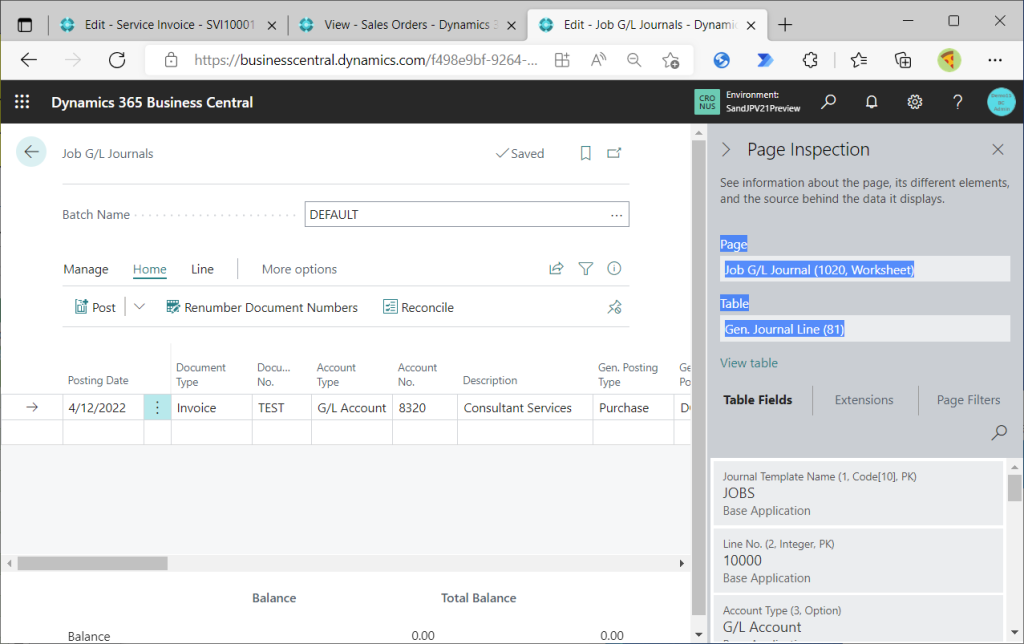This screenshot has width=1024, height=644.
Task: Show More options
Action: point(299,269)
